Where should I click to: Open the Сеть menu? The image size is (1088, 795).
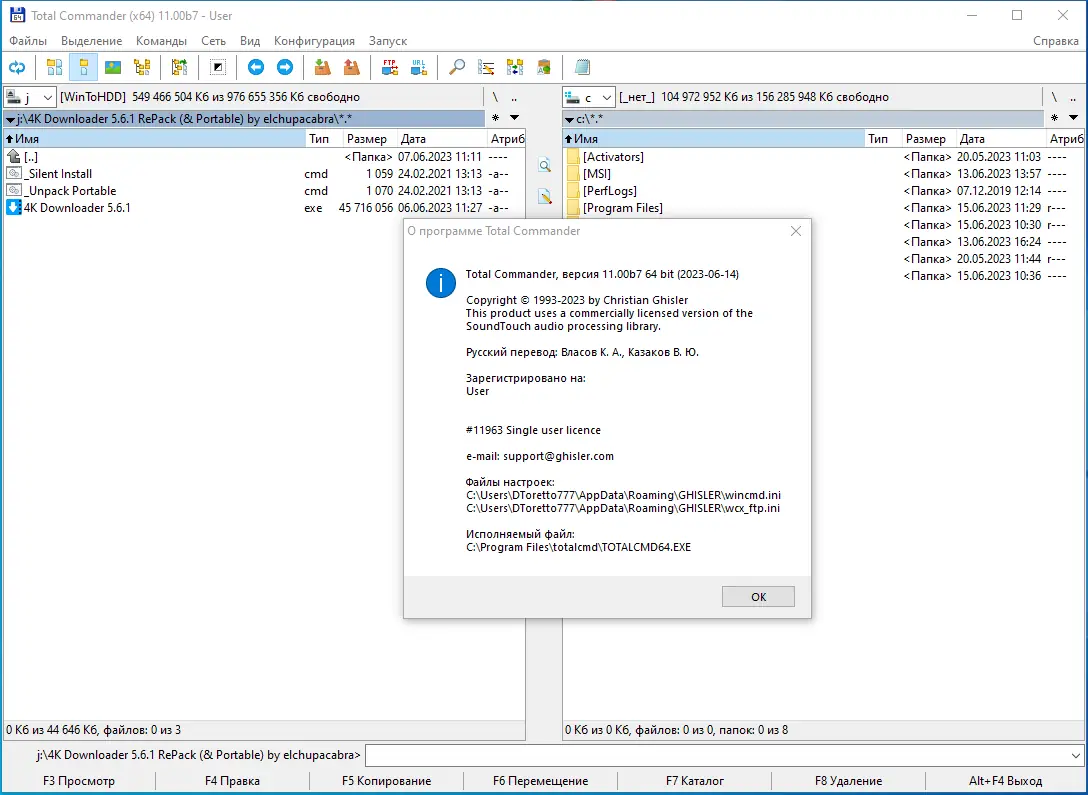coord(214,41)
